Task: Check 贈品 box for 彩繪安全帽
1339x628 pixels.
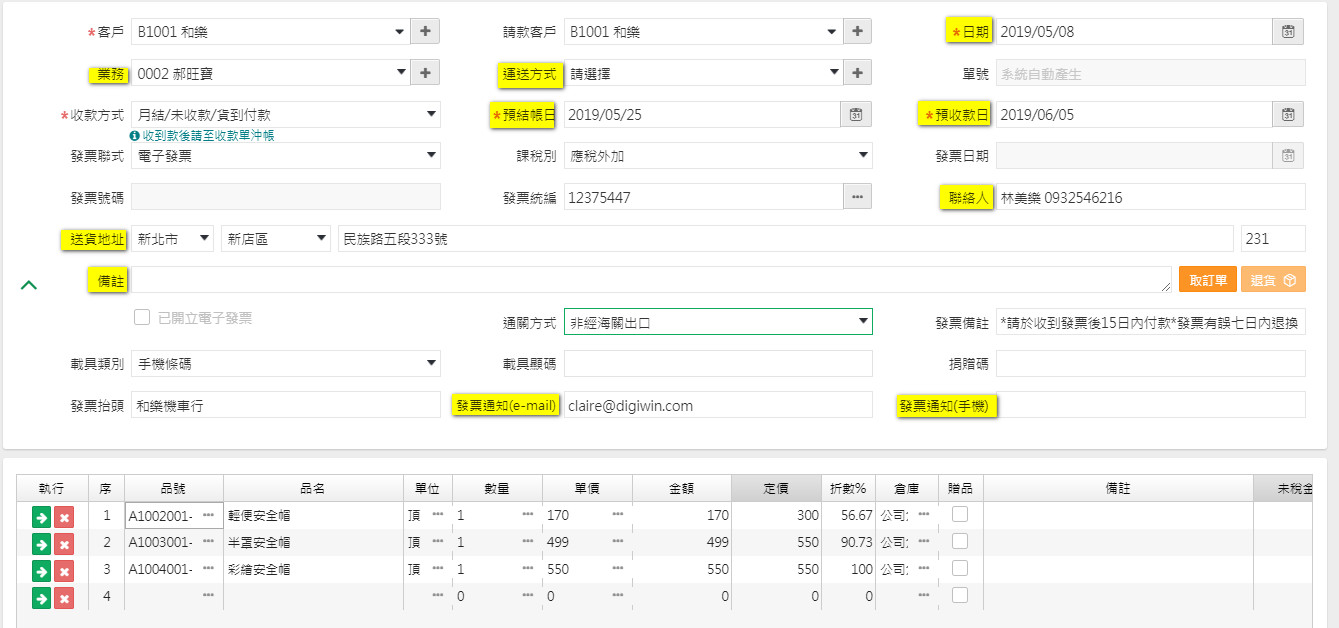Action: click(960, 568)
